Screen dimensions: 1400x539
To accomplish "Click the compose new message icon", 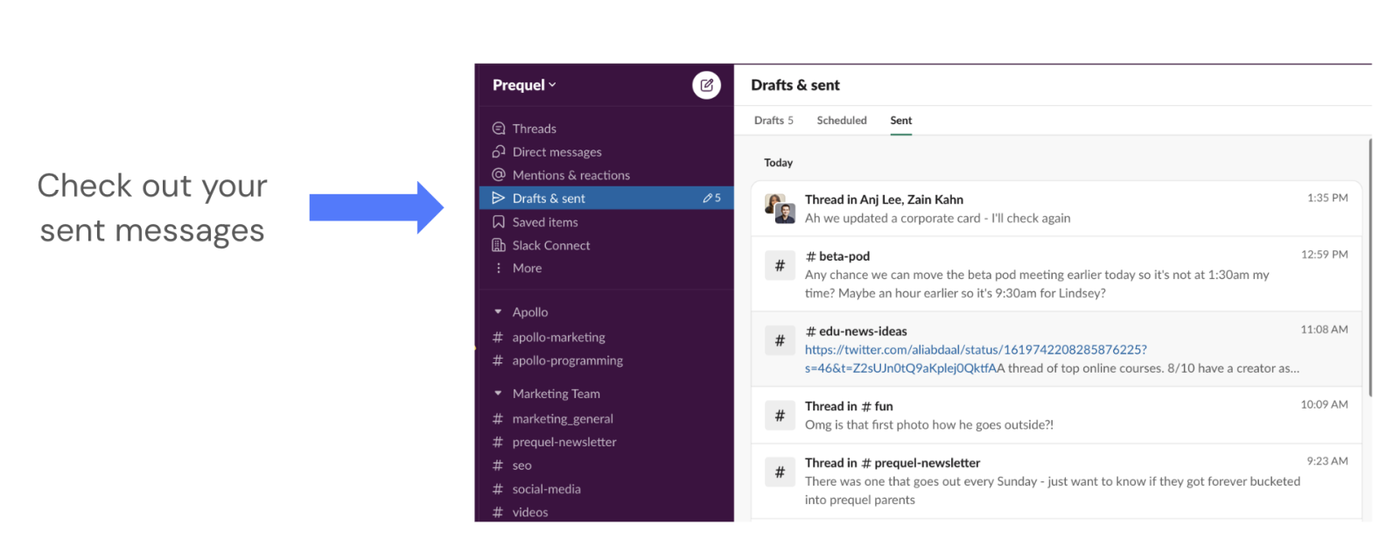I will pos(706,85).
